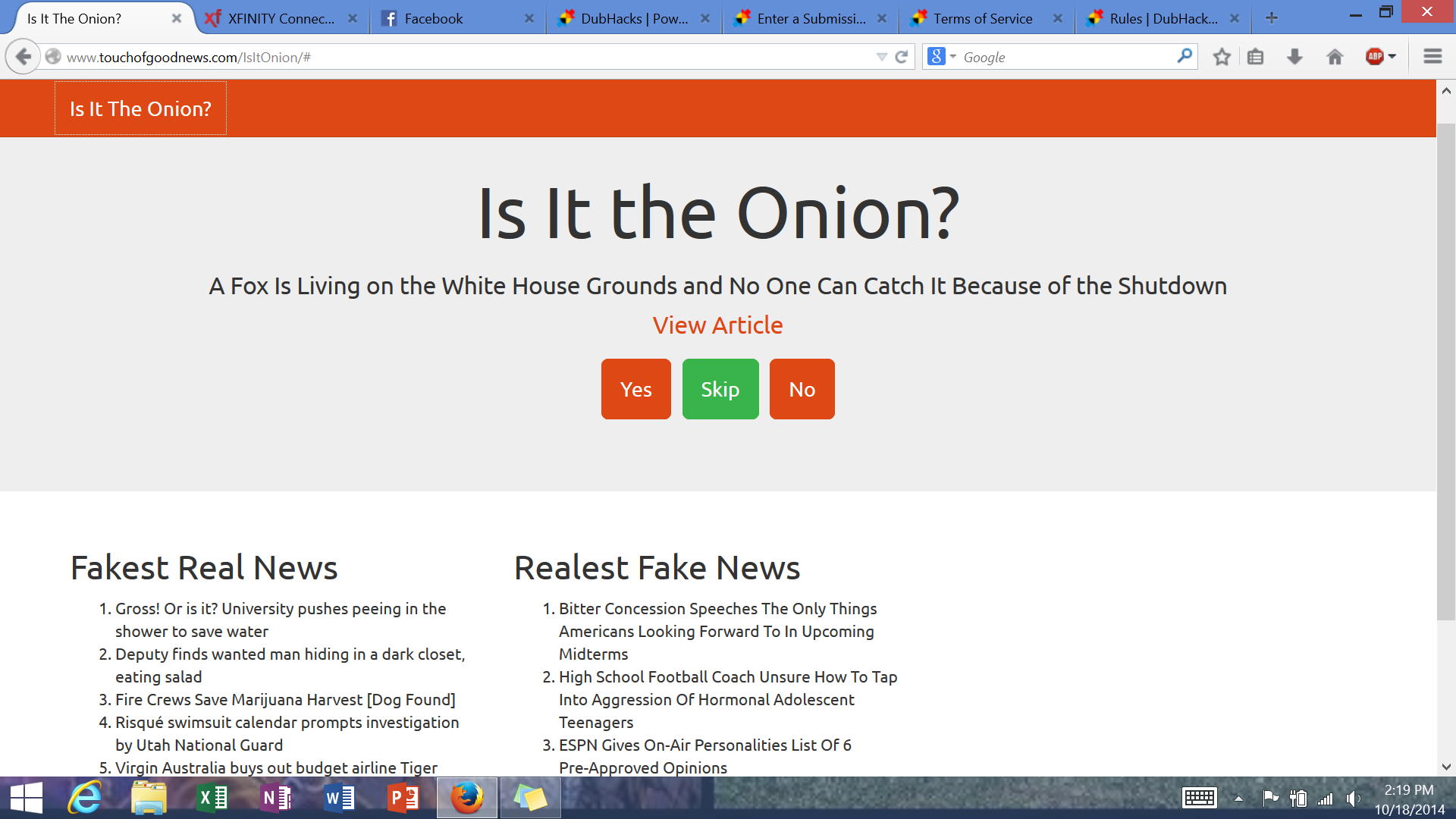Switch to the Facebook tab
Screen dimensions: 1456x819
pos(433,18)
